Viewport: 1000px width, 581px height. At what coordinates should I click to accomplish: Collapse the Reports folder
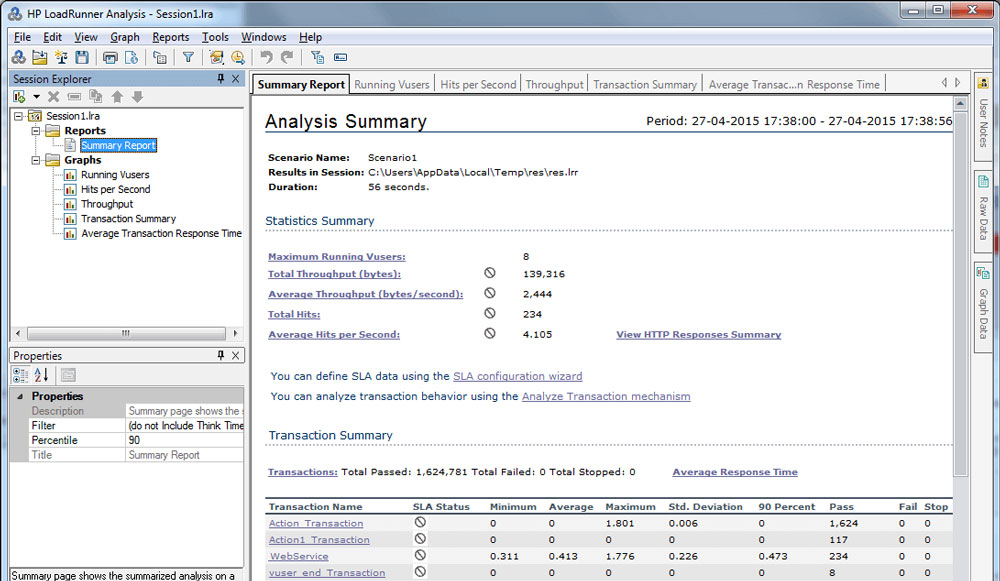point(36,131)
